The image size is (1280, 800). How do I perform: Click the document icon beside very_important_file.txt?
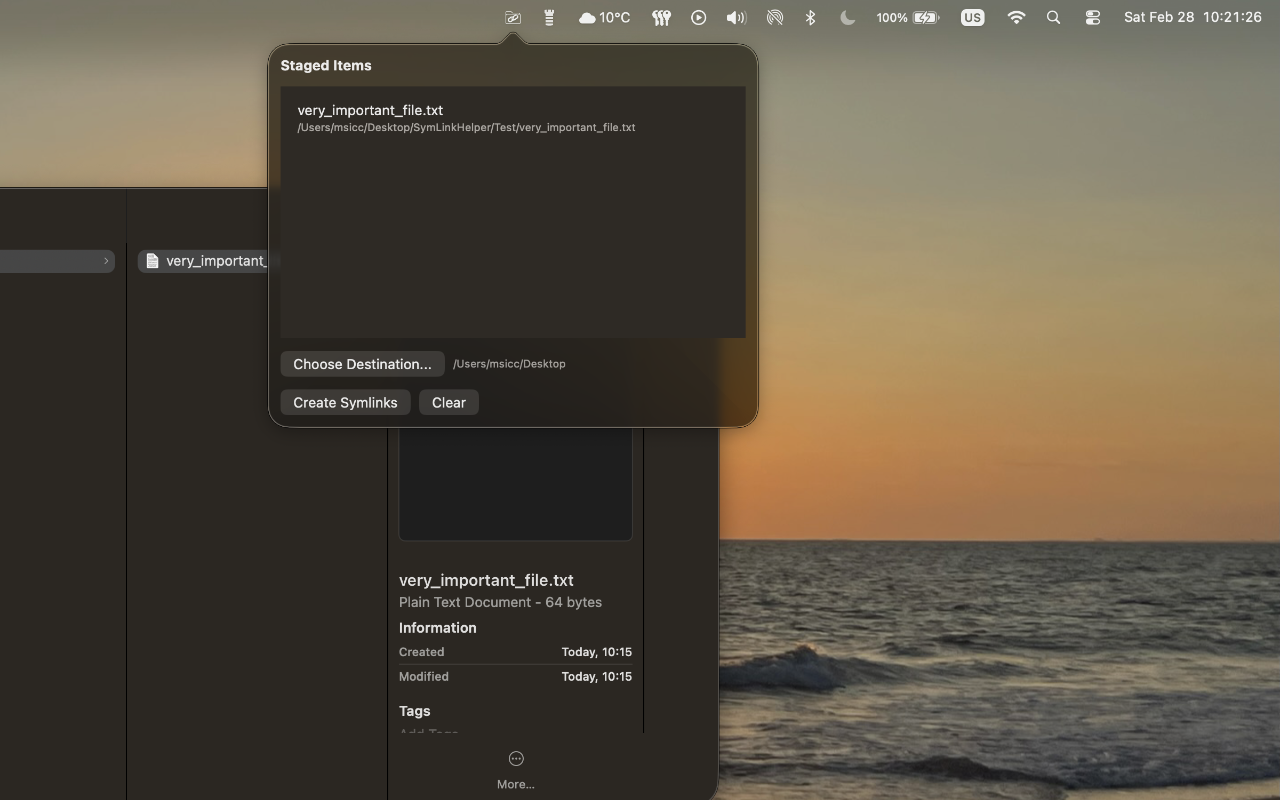click(152, 260)
